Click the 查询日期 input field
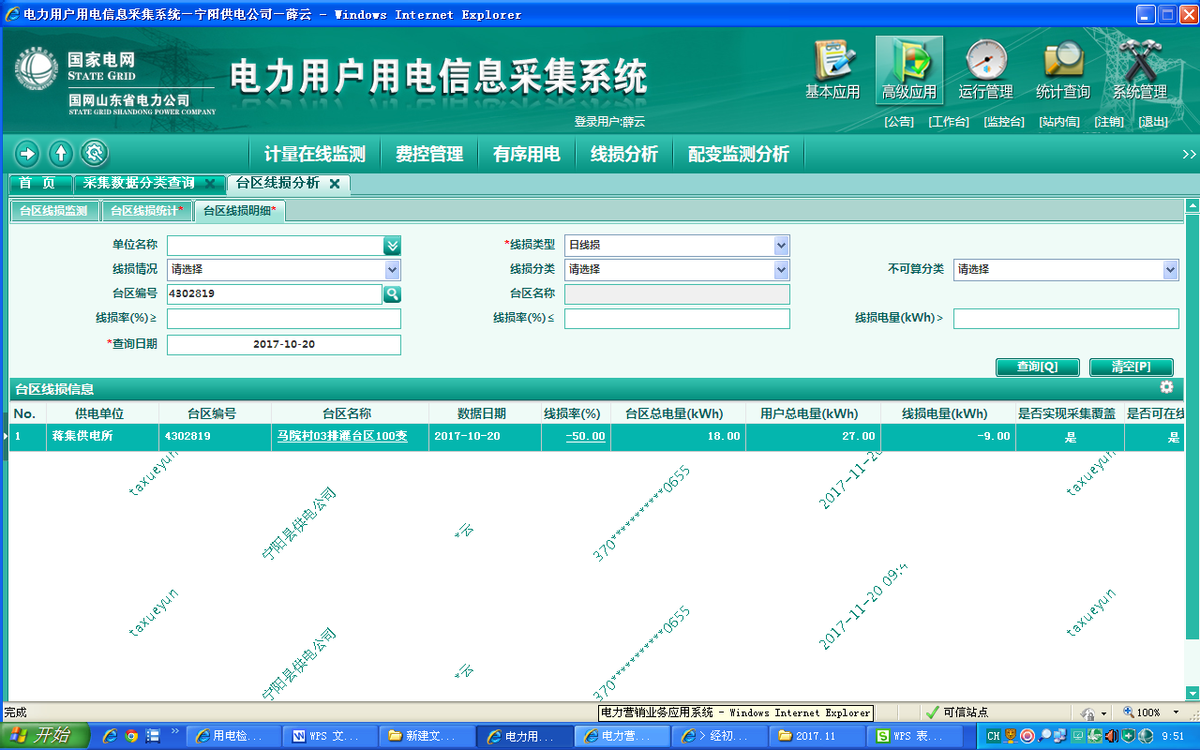 [x=284, y=345]
